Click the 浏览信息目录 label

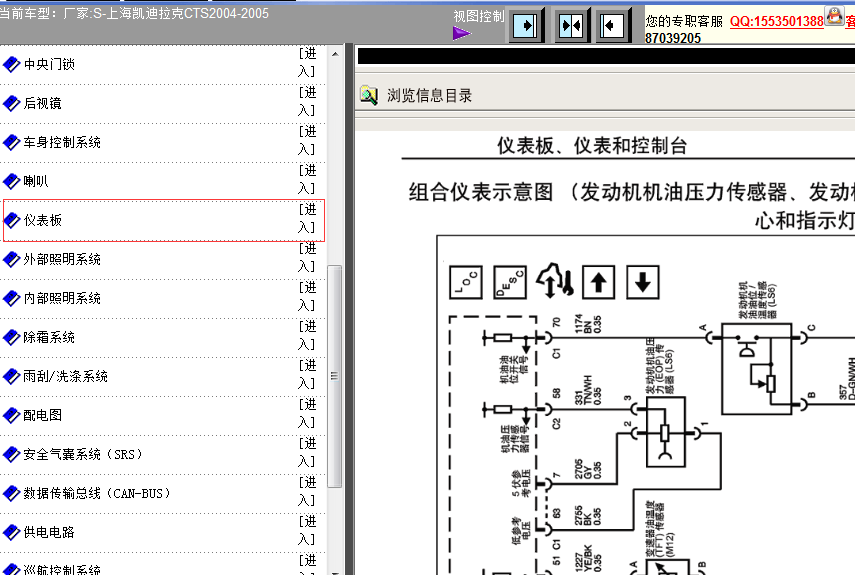(429, 96)
